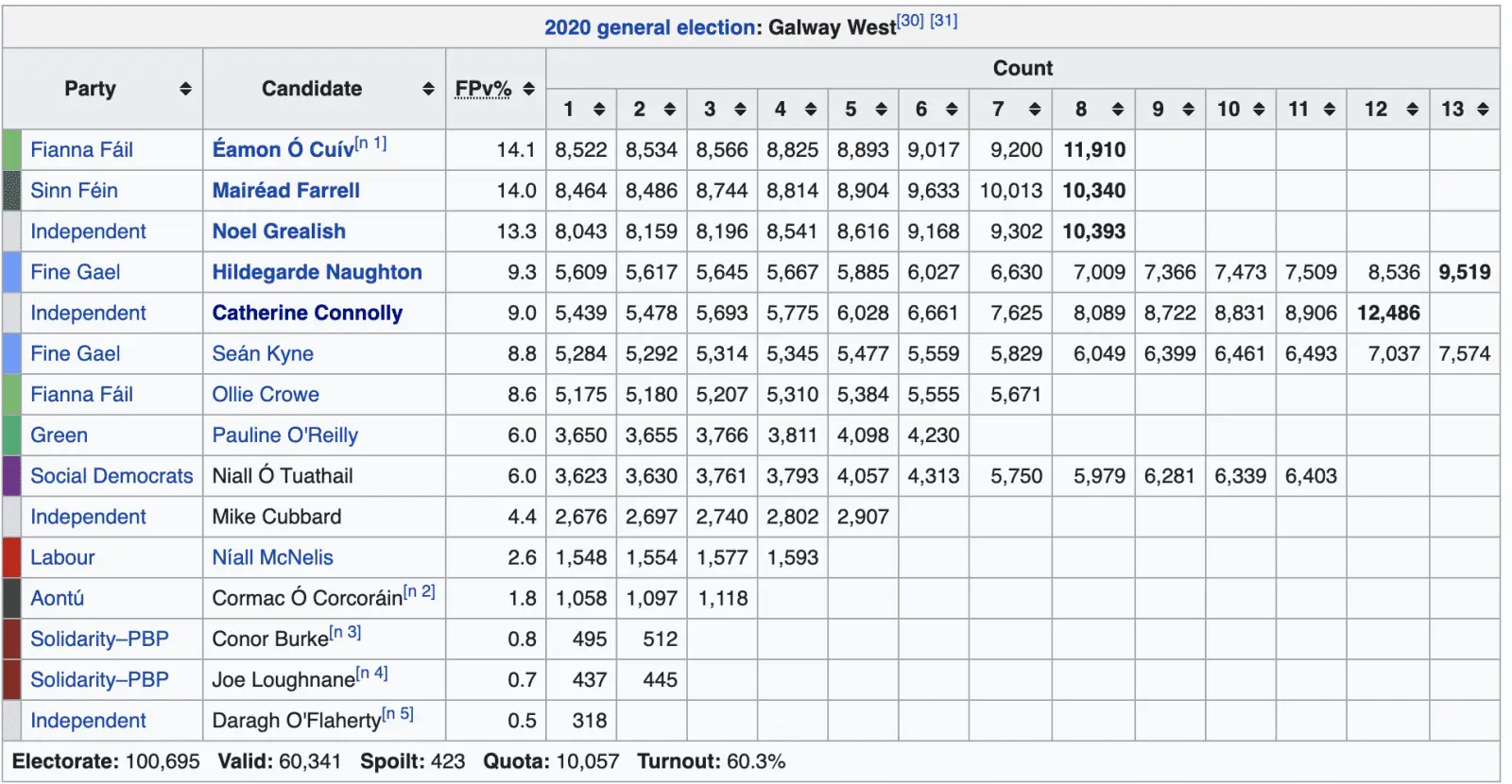Viewport: 1512px width, 784px height.
Task: Sort by Count 4 column
Action: coord(811,110)
